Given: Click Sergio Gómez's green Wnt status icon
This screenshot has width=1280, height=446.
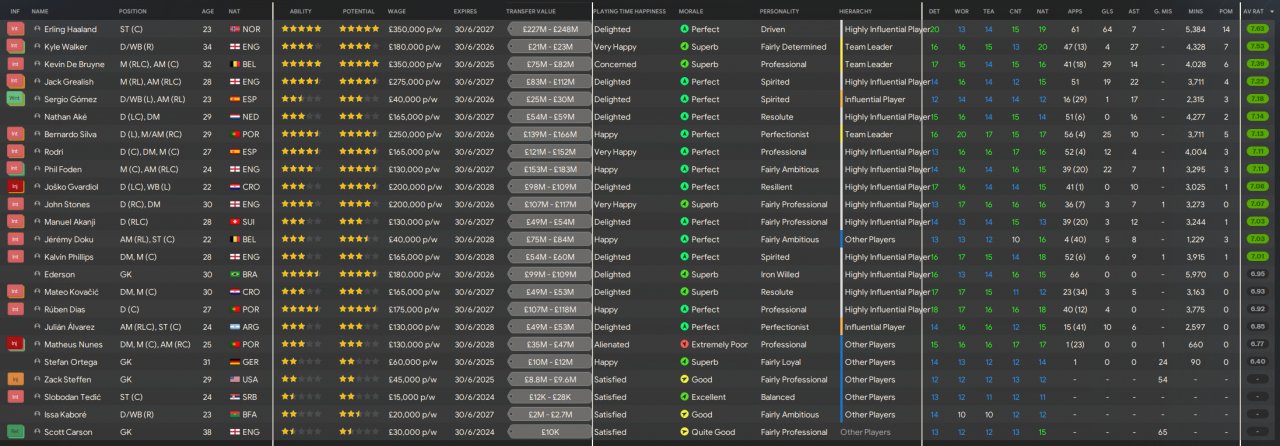Looking at the screenshot, I should 14,99.
